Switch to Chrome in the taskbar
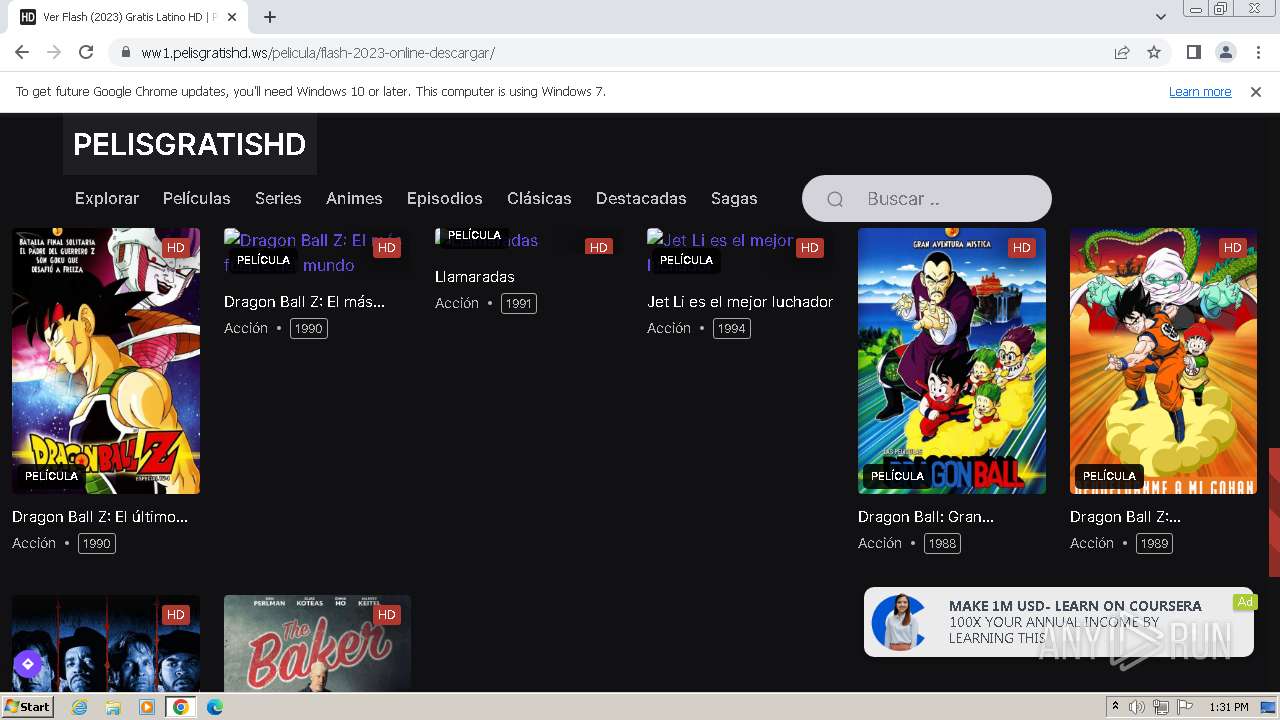The height and width of the screenshot is (720, 1280). coord(181,707)
